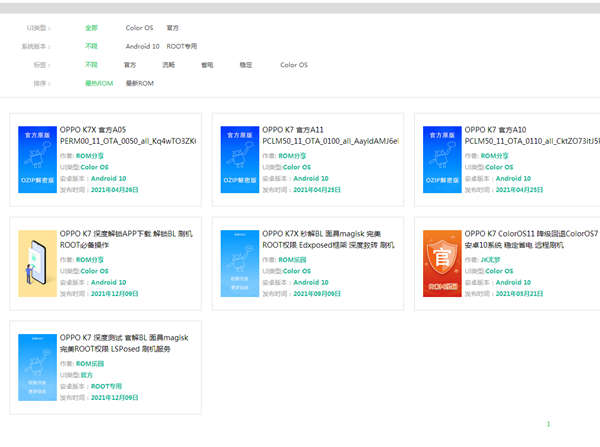This screenshot has height=447, width=600.
Task: Filter UI type by 官方
Action: point(173,28)
